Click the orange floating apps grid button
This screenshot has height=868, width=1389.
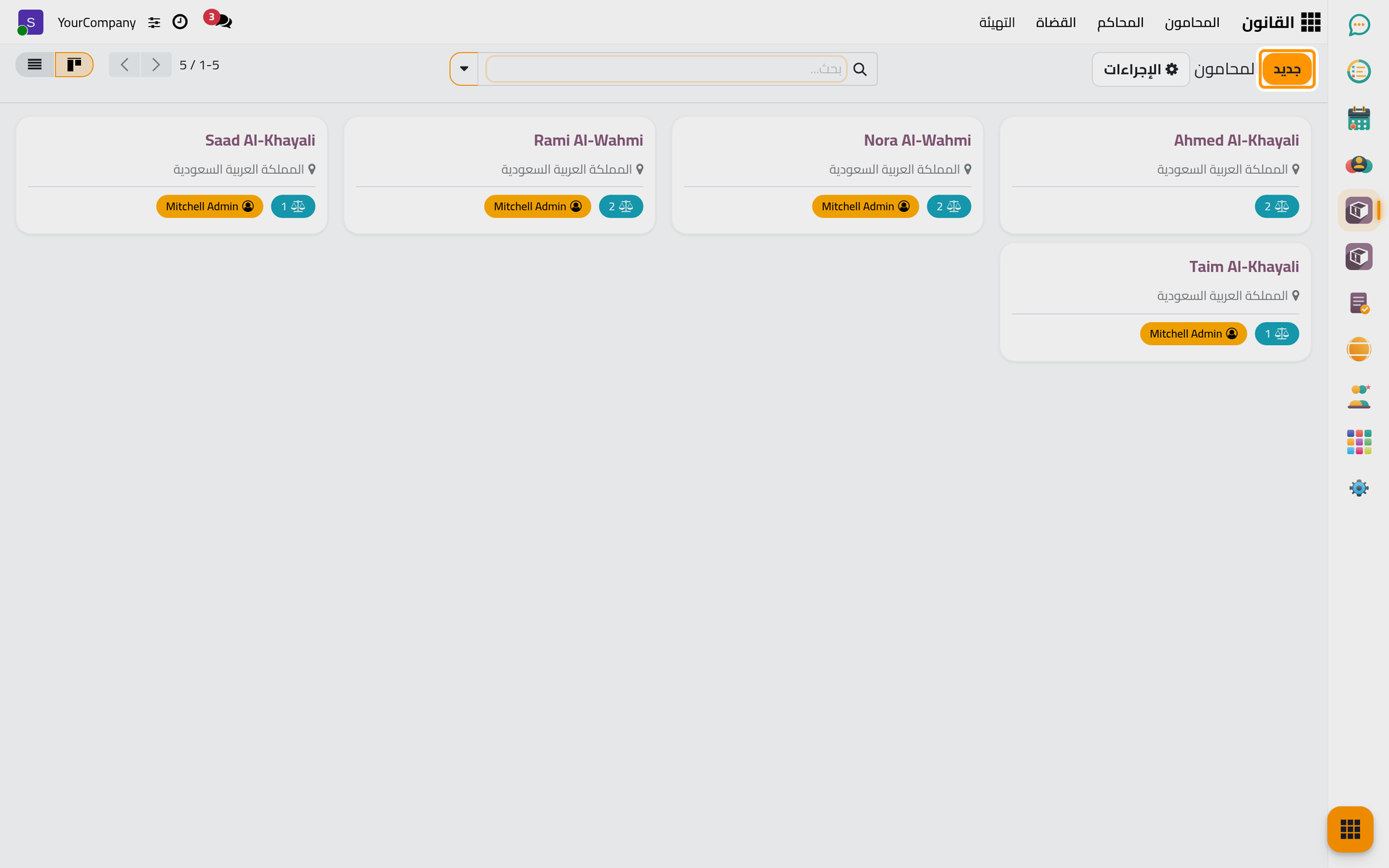pyautogui.click(x=1350, y=829)
